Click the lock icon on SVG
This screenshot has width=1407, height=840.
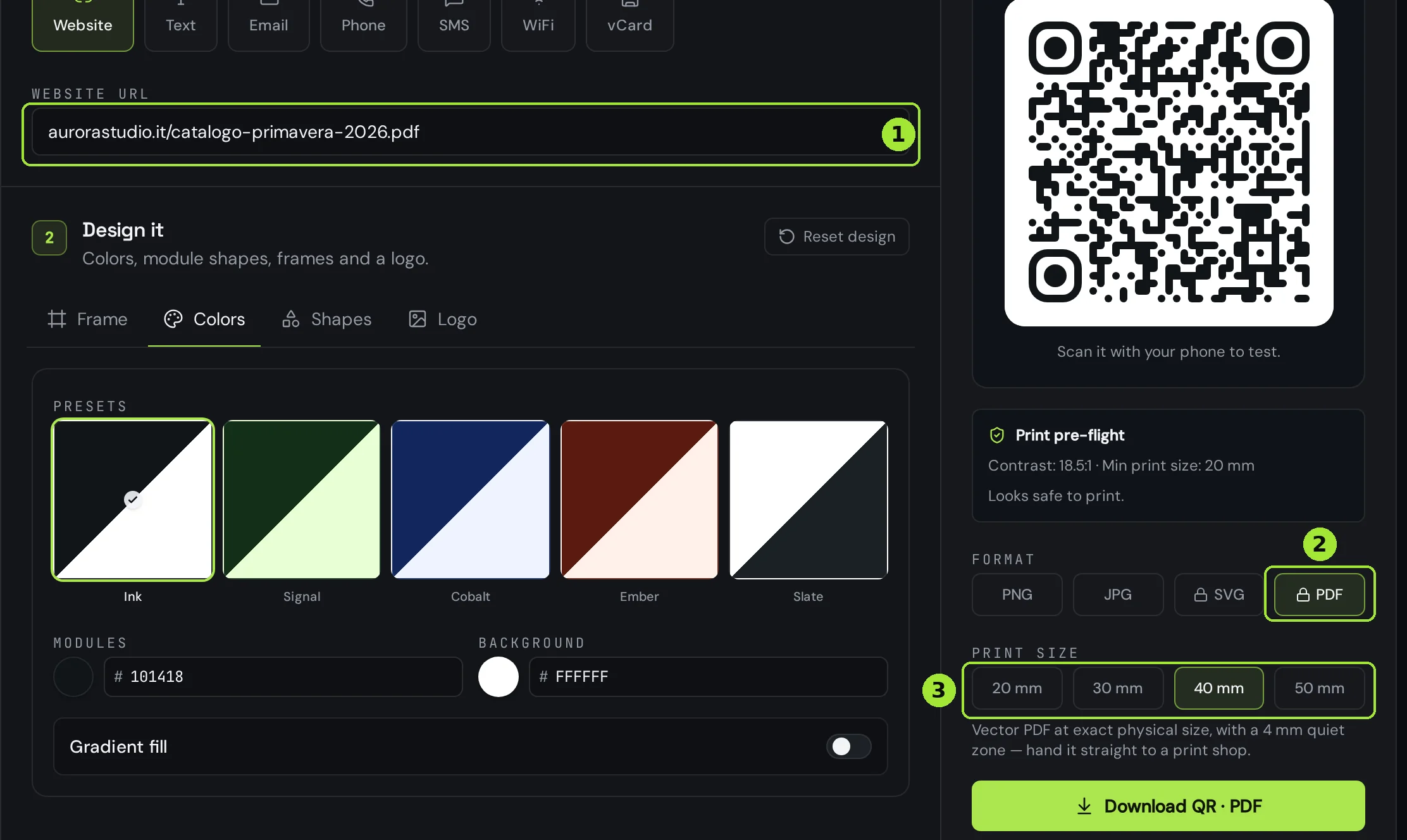click(x=1200, y=595)
